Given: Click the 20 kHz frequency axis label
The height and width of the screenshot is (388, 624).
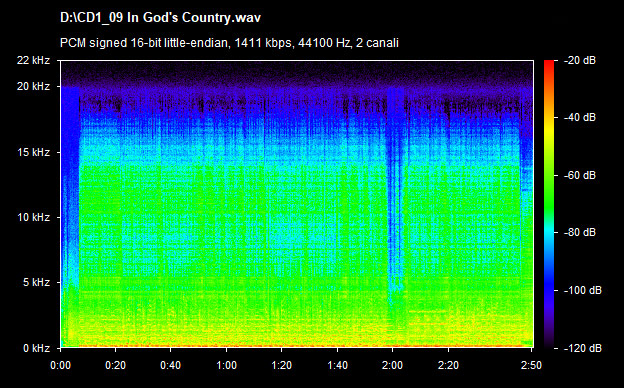Looking at the screenshot, I should (x=33, y=86).
